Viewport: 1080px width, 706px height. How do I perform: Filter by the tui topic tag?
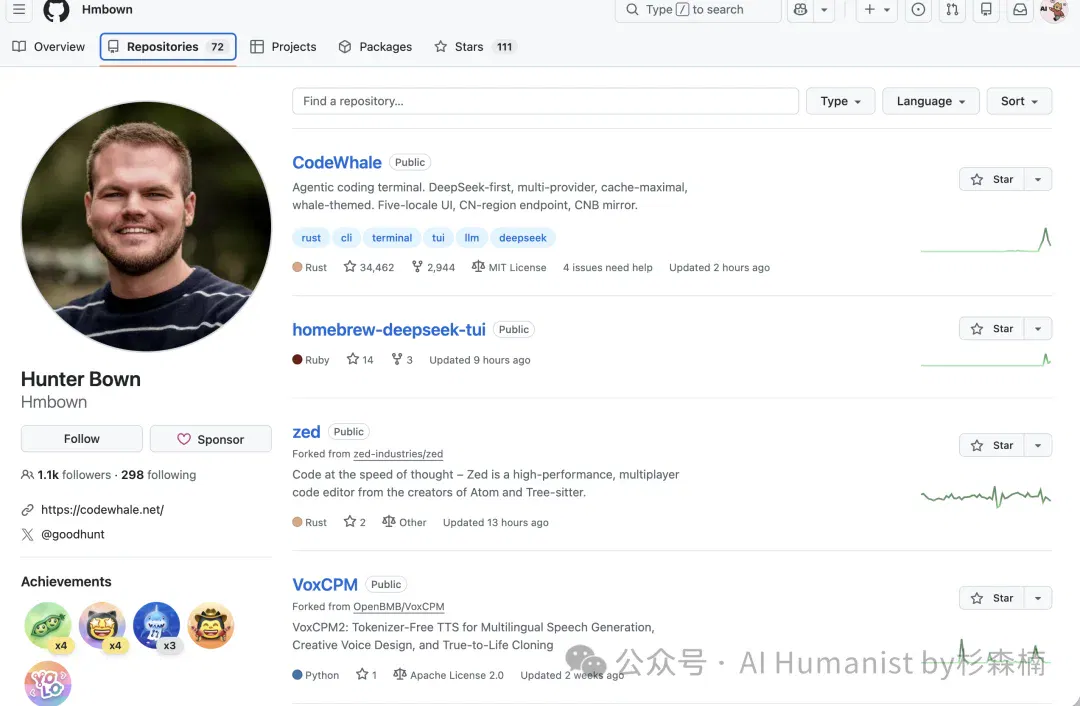pos(438,238)
